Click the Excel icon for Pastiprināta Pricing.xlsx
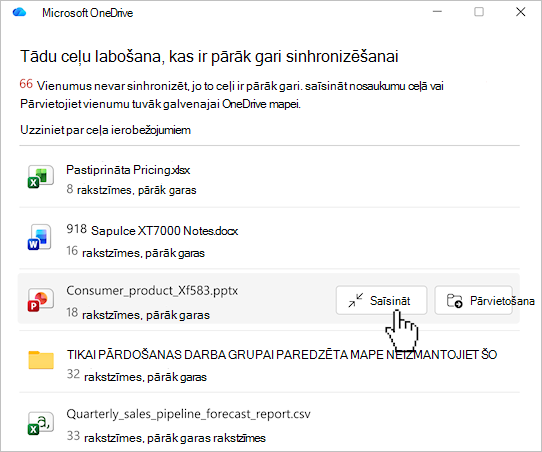Screen dimensions: 542x452 40,177
